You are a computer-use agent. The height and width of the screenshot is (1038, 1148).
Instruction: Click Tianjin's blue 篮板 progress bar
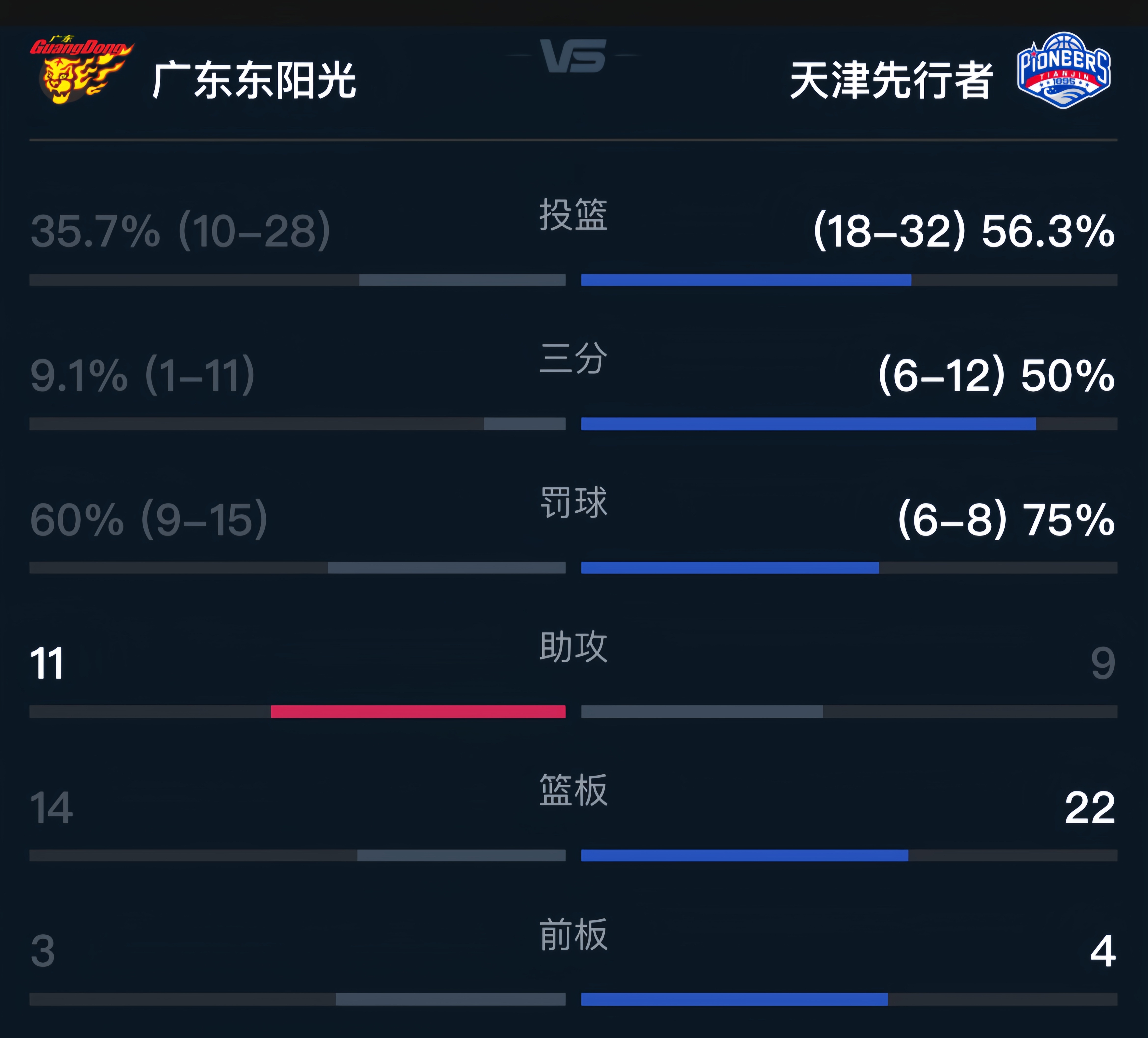coord(744,855)
